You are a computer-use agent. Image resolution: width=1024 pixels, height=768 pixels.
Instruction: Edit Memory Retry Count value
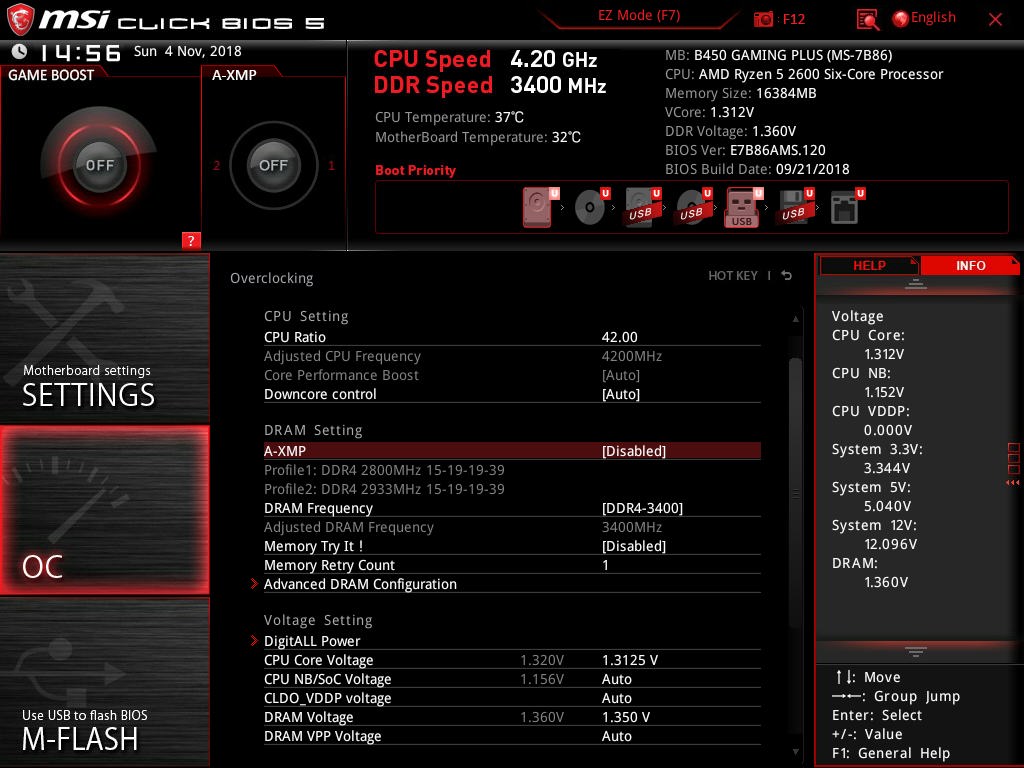click(605, 565)
